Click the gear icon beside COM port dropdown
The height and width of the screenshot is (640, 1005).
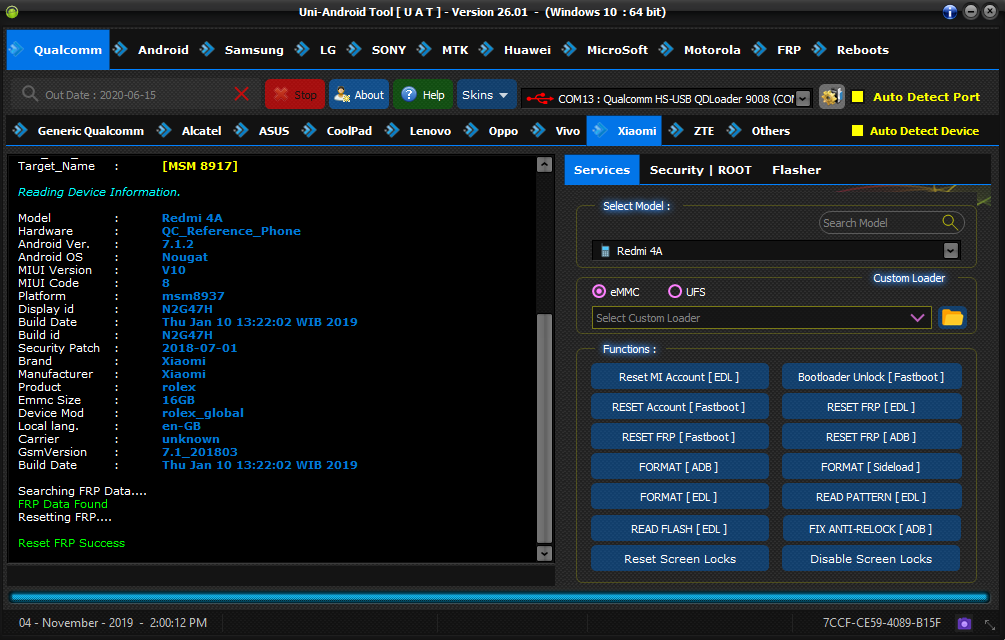point(831,96)
